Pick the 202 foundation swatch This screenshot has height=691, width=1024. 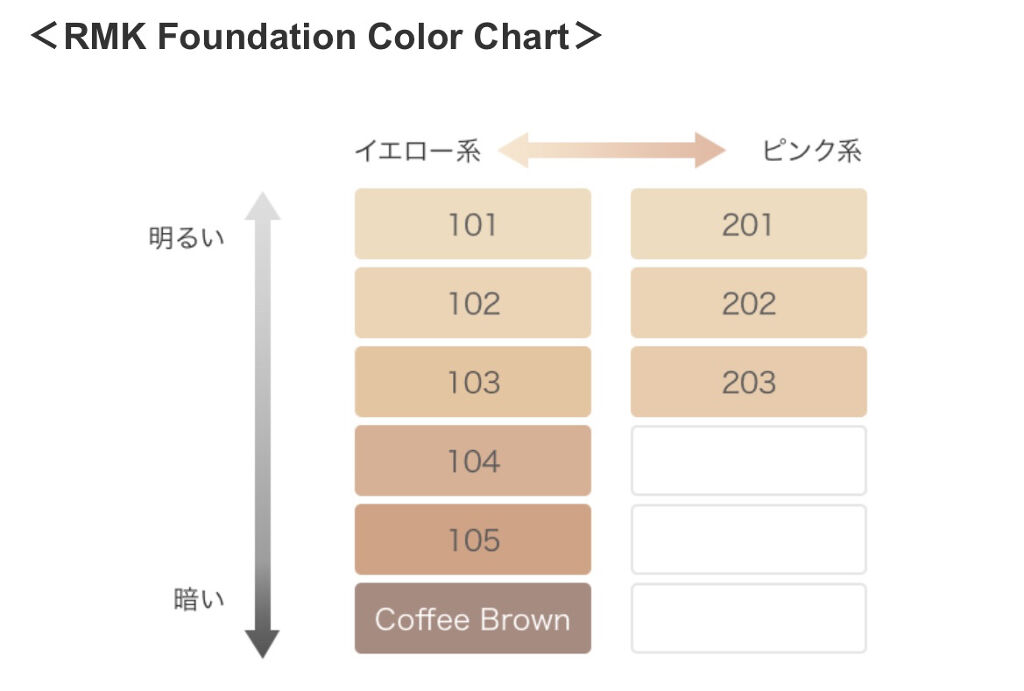[x=748, y=303]
